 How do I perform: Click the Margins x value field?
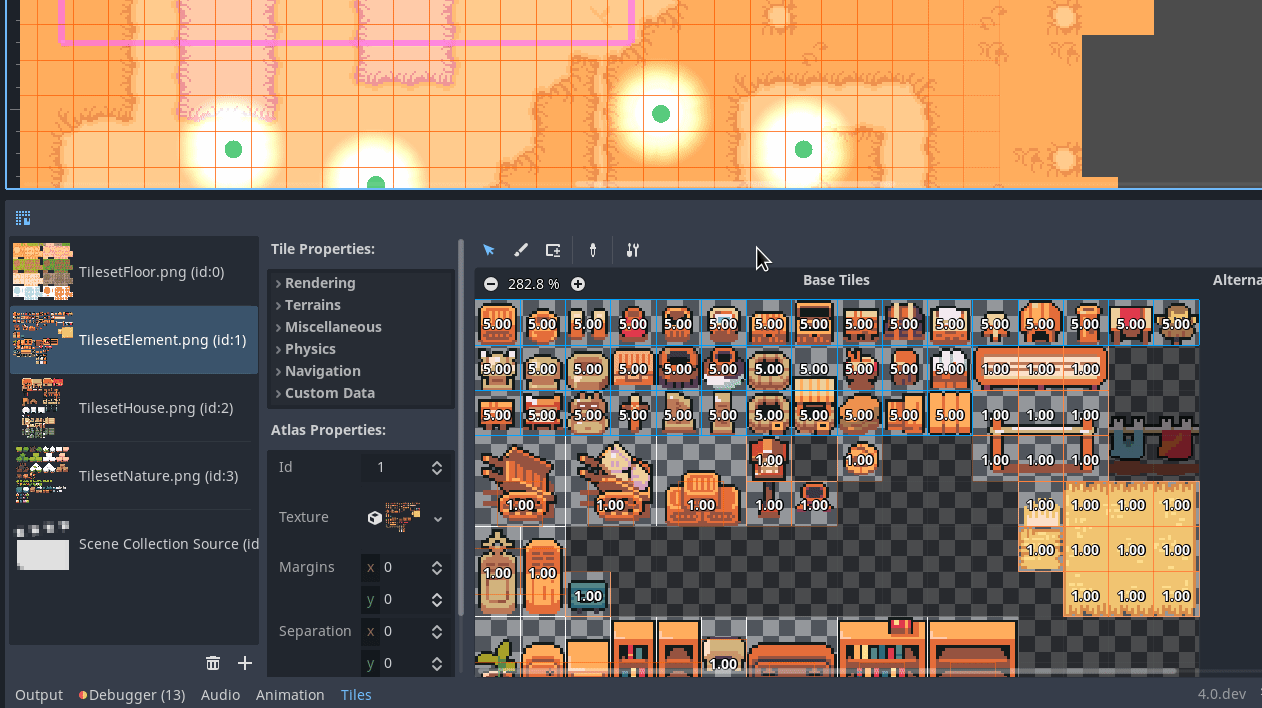click(404, 567)
